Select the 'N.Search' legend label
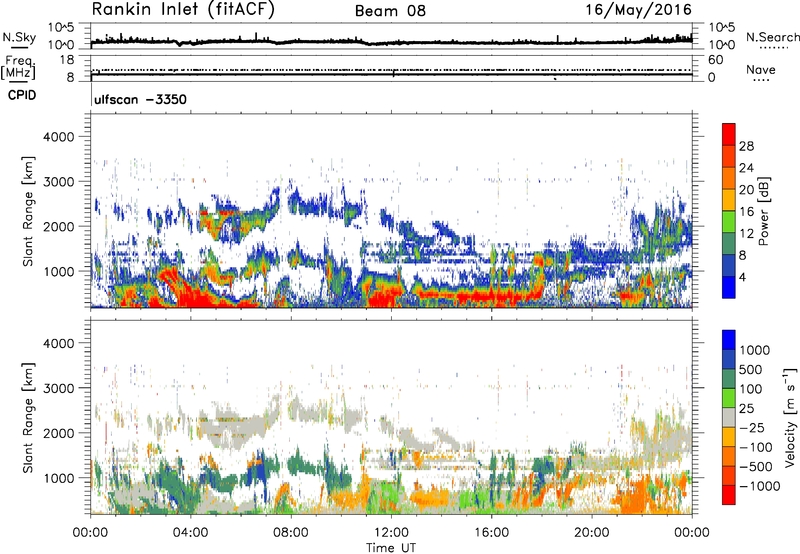800x554 pixels. pos(772,37)
